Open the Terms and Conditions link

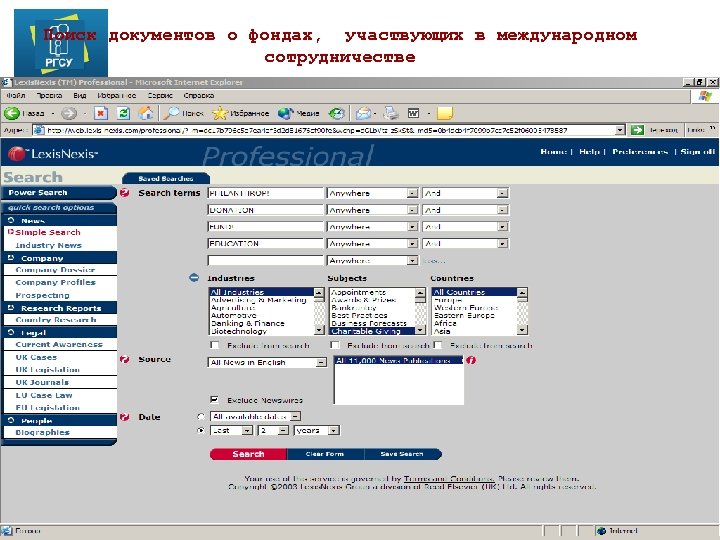[x=449, y=478]
